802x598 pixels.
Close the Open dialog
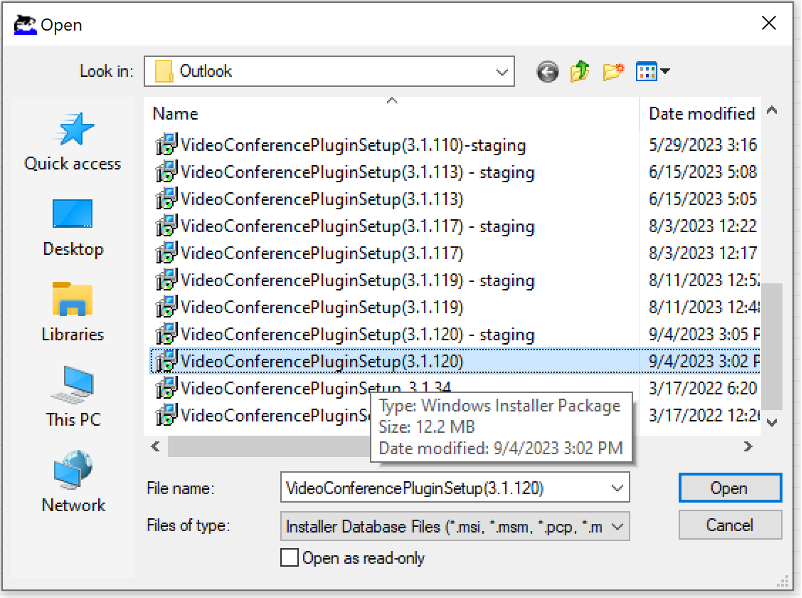[x=769, y=23]
